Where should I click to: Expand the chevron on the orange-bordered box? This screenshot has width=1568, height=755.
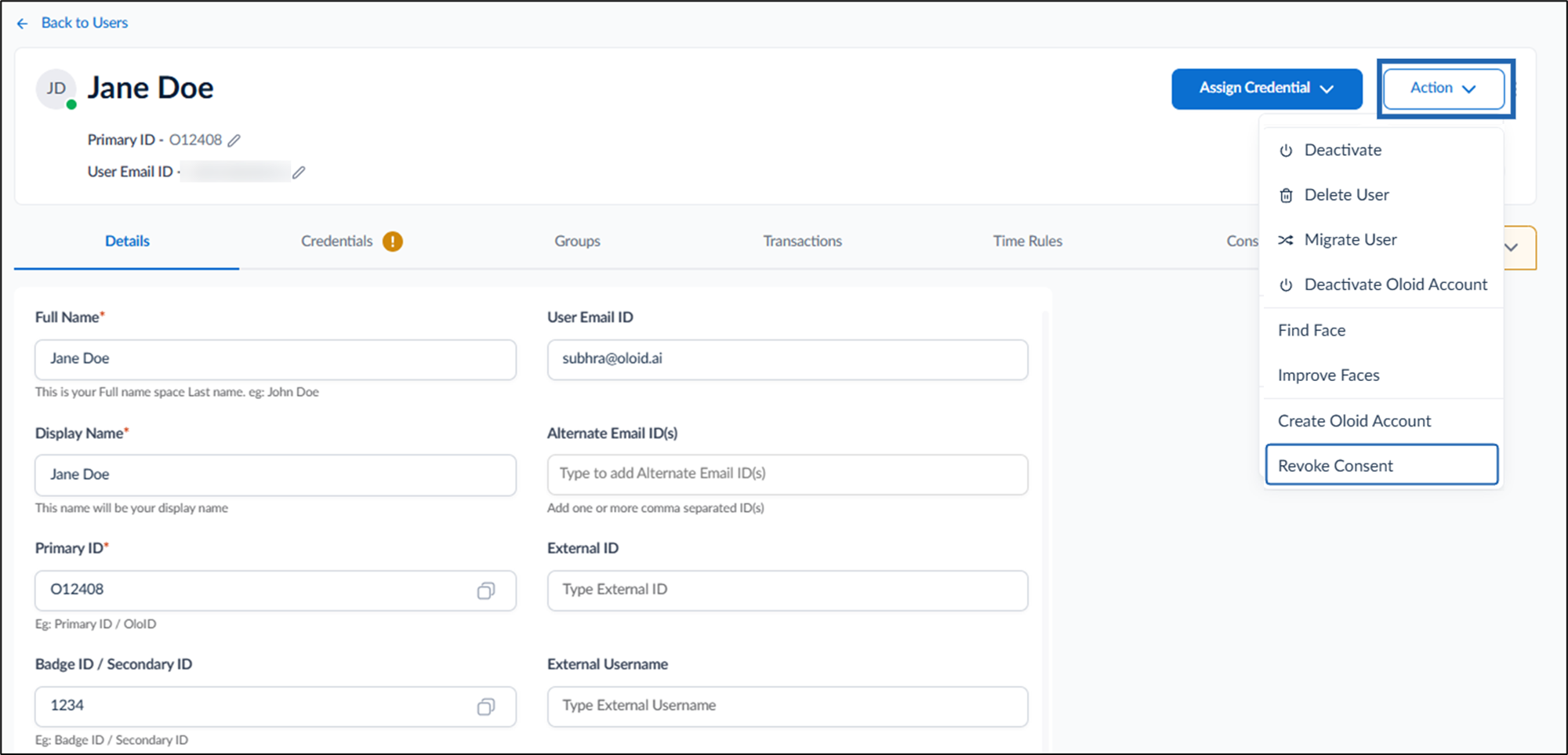click(x=1512, y=247)
